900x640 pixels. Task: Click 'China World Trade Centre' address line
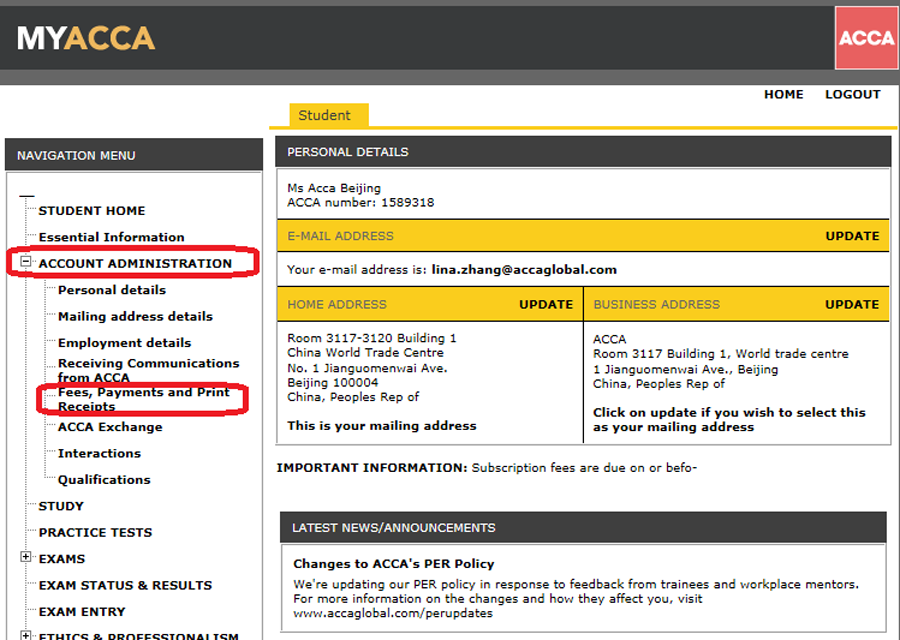[365, 352]
